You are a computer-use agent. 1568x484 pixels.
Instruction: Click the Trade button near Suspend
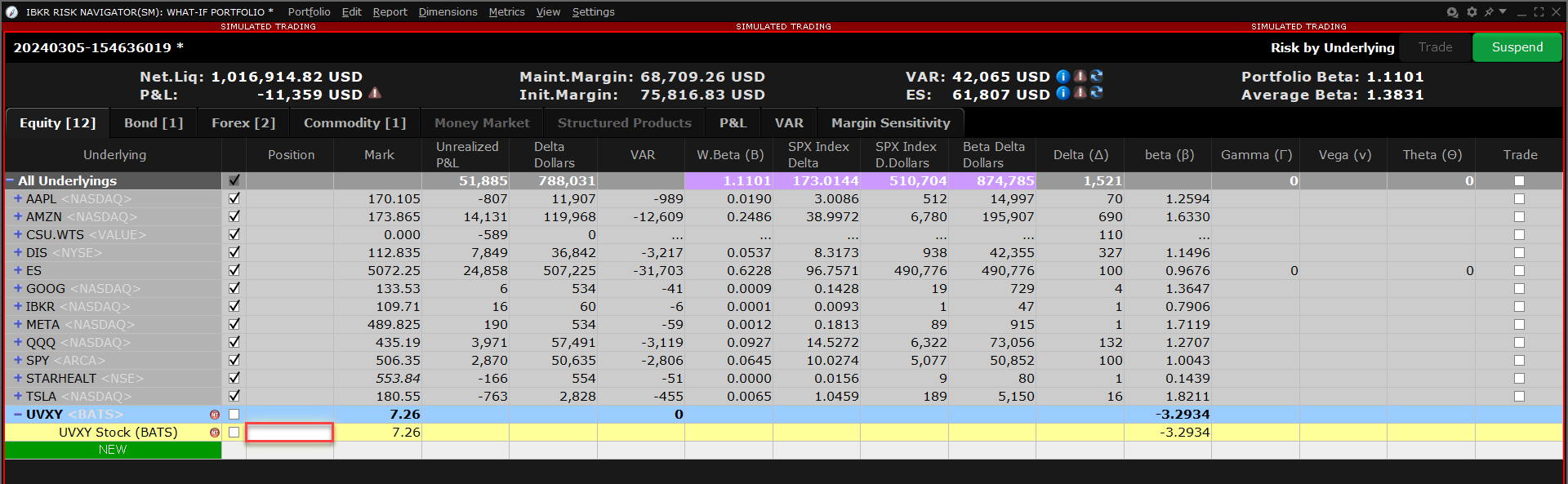(x=1435, y=47)
